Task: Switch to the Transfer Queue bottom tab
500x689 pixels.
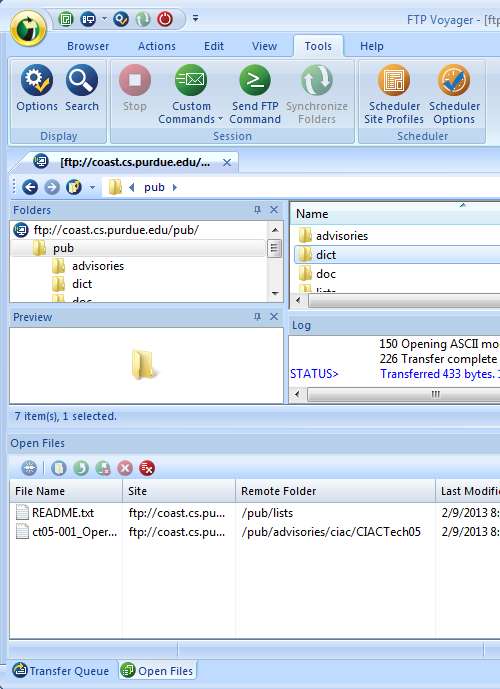Action: pyautogui.click(x=62, y=671)
